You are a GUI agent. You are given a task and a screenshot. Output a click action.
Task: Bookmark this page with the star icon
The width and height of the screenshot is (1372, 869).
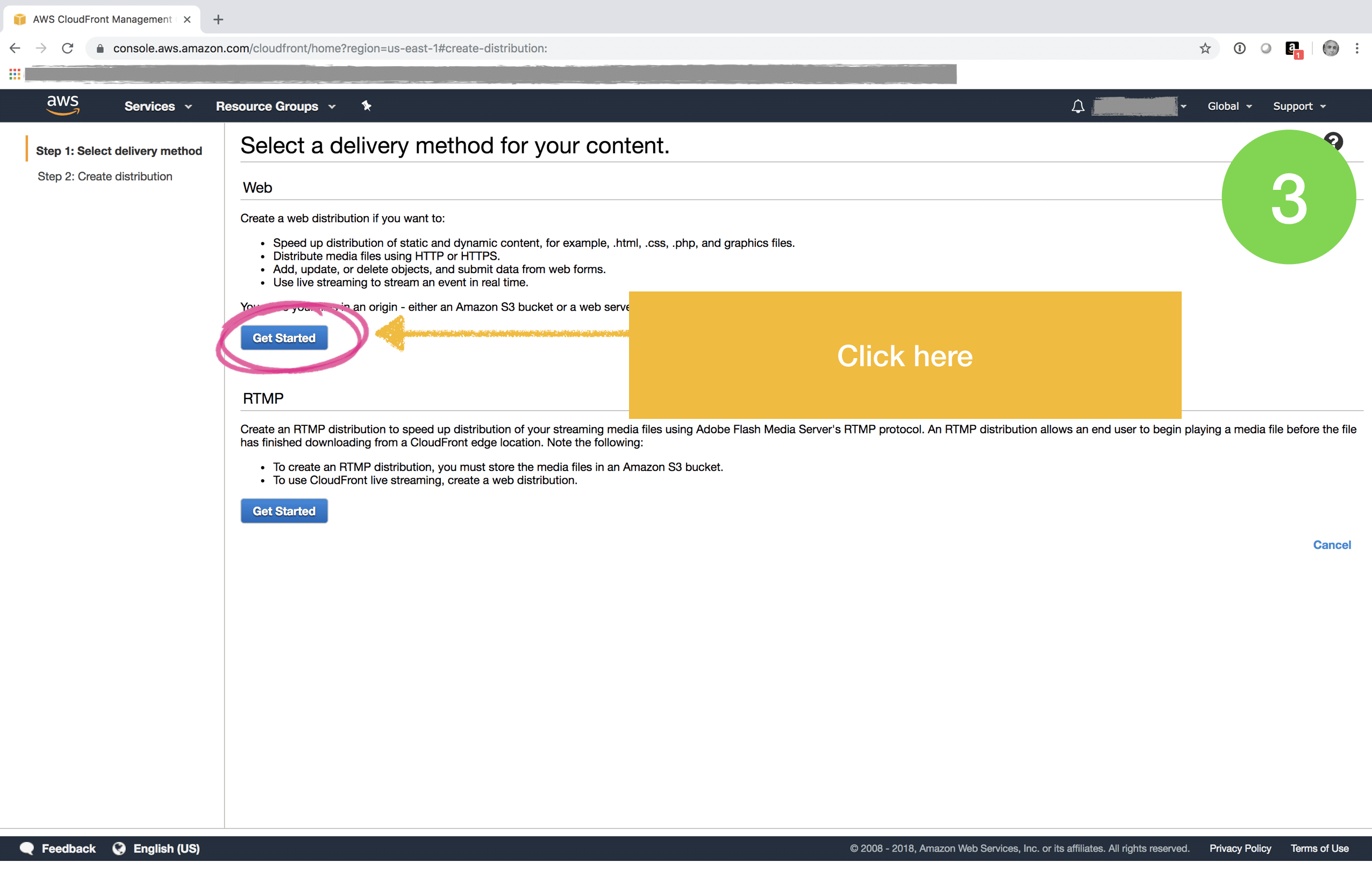coord(1204,48)
